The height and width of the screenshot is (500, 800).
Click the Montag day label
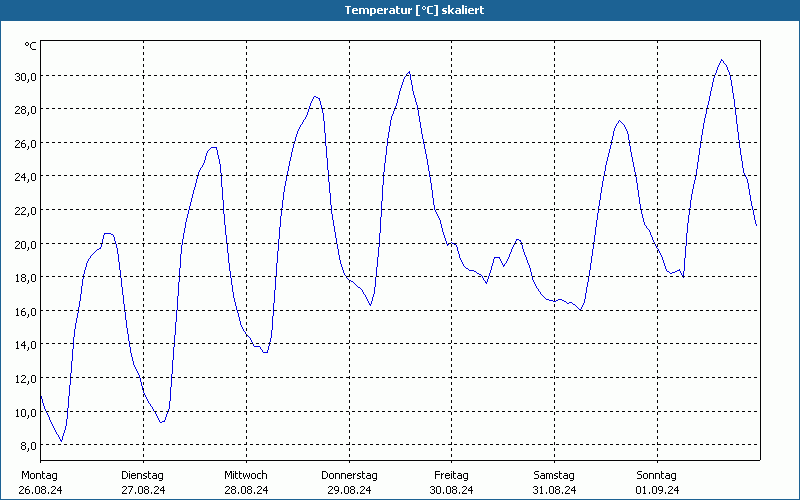click(39, 476)
